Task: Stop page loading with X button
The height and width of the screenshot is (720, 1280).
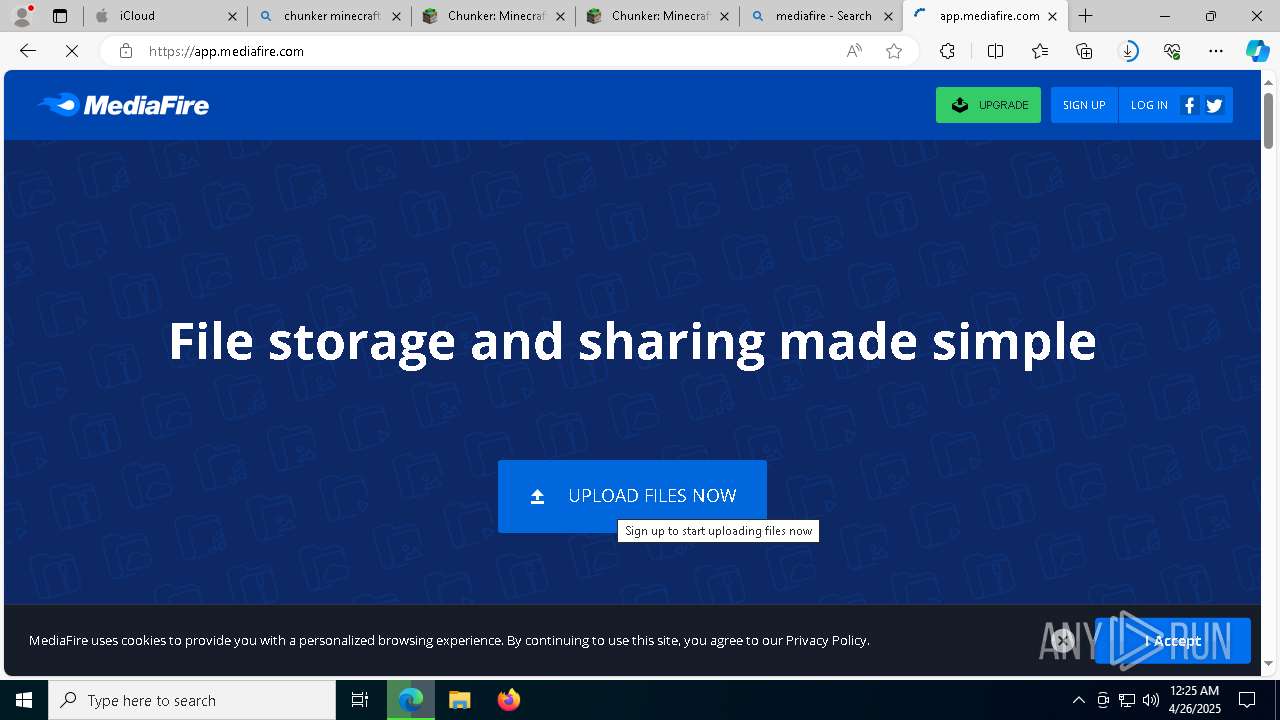Action: [x=72, y=51]
